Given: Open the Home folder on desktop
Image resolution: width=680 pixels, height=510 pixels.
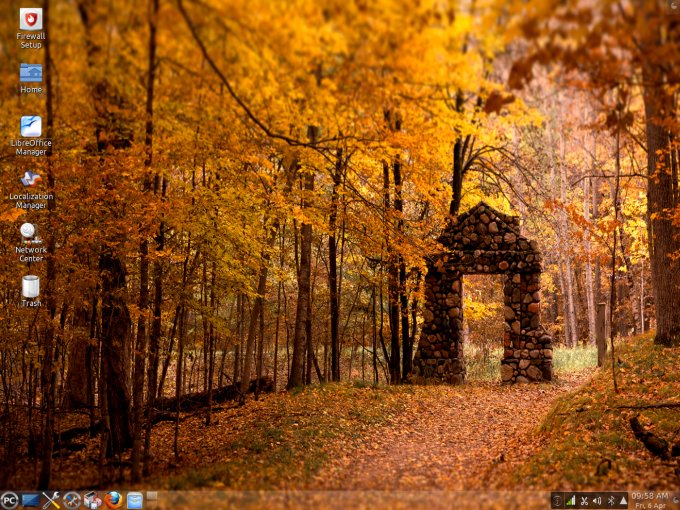Looking at the screenshot, I should (x=31, y=73).
